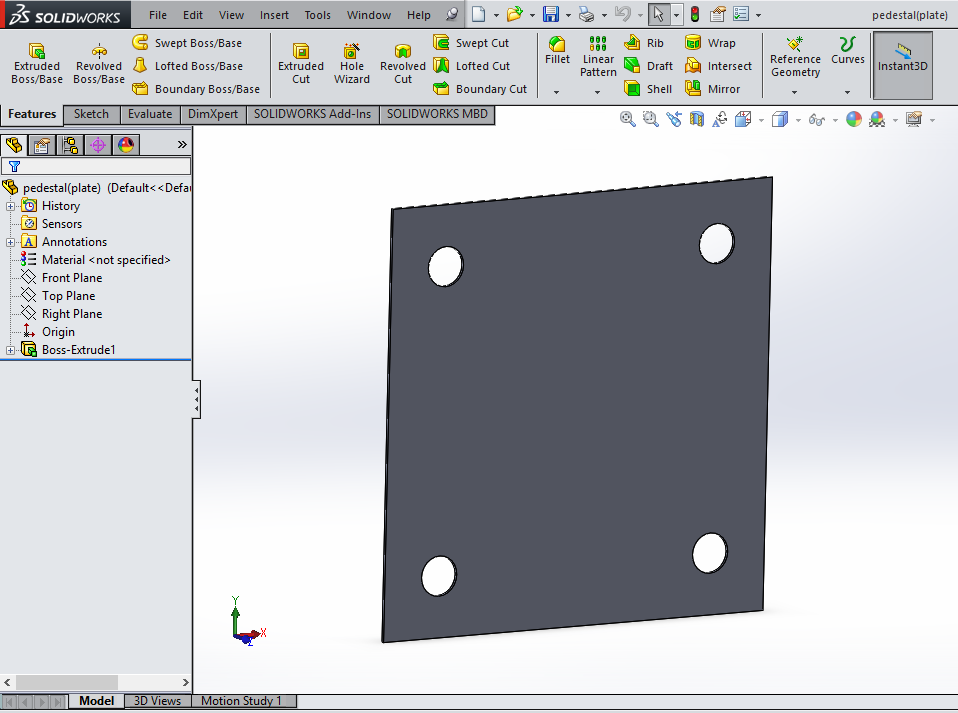Select the Revolved Boss/Base tool
This screenshot has width=958, height=713.
[x=98, y=64]
